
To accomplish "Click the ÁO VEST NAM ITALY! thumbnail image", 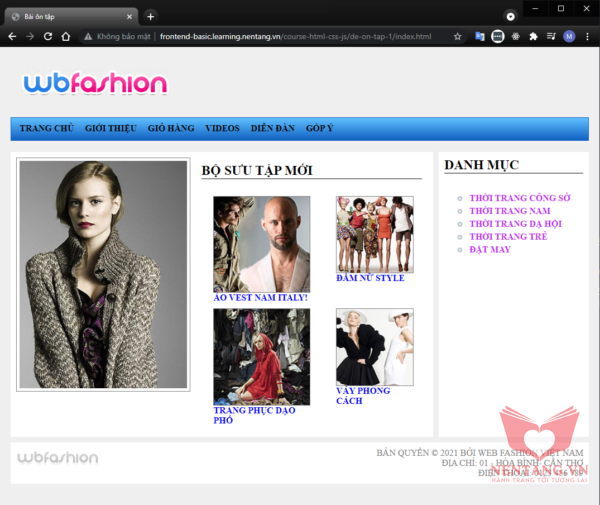I will [x=261, y=243].
